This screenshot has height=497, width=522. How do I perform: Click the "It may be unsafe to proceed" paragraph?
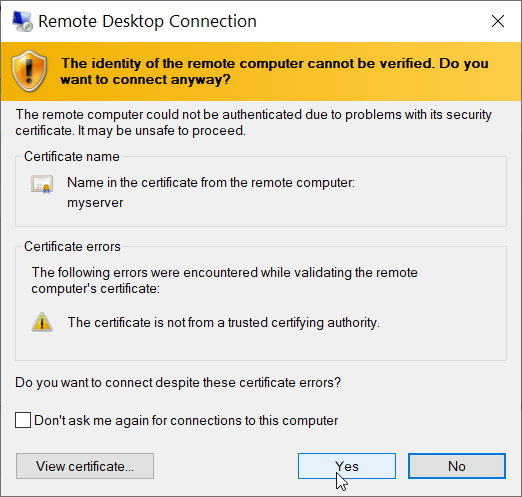tap(253, 122)
